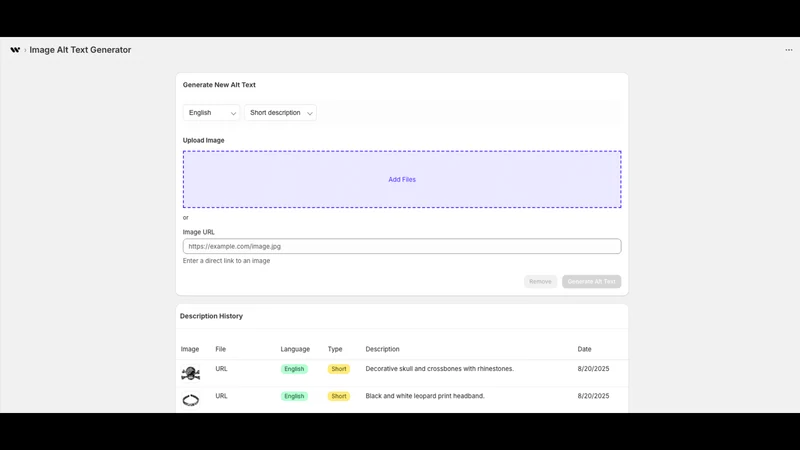Viewport: 800px width, 450px height.
Task: Click the Image column header
Action: click(x=190, y=349)
